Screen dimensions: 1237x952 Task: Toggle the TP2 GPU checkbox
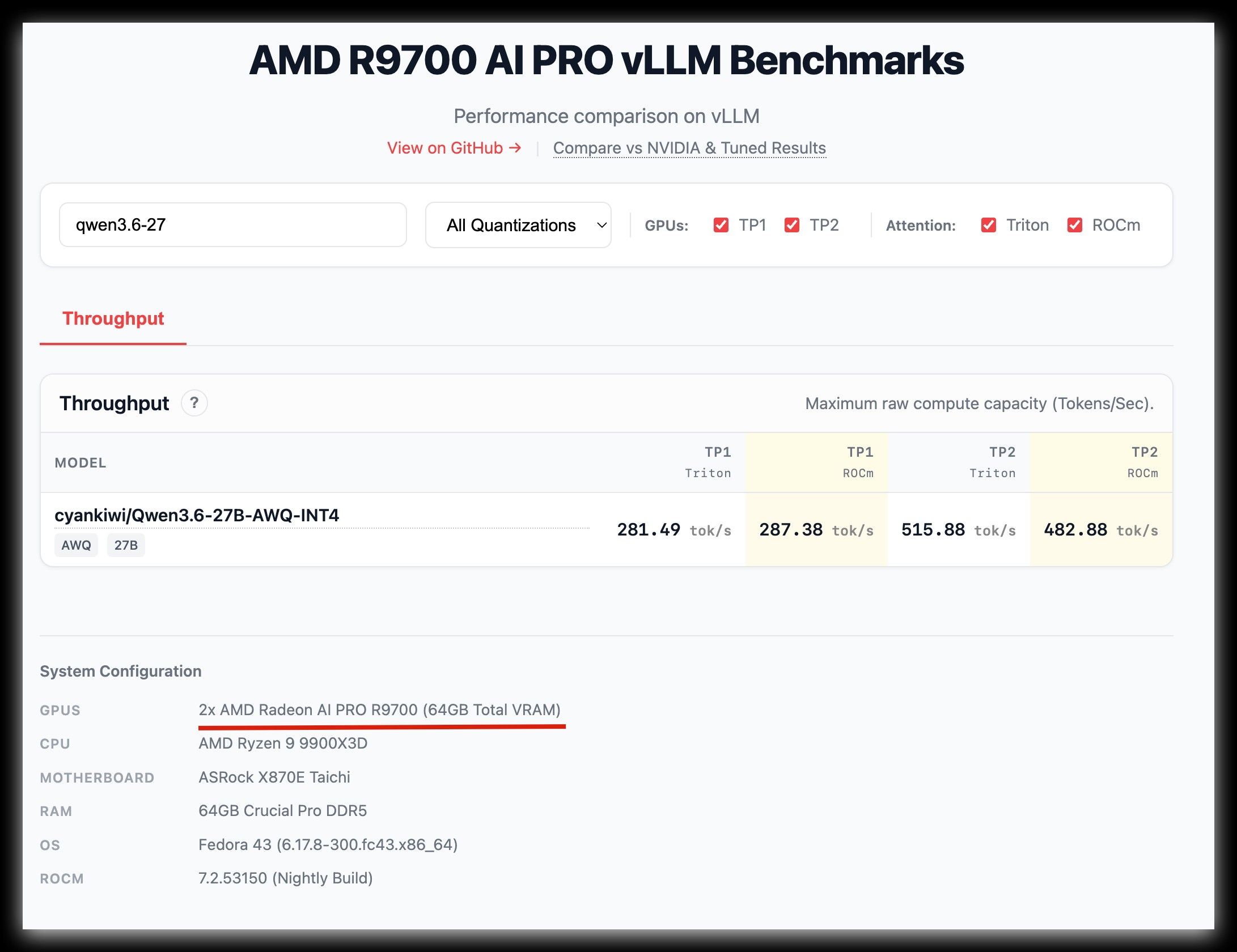coord(792,225)
